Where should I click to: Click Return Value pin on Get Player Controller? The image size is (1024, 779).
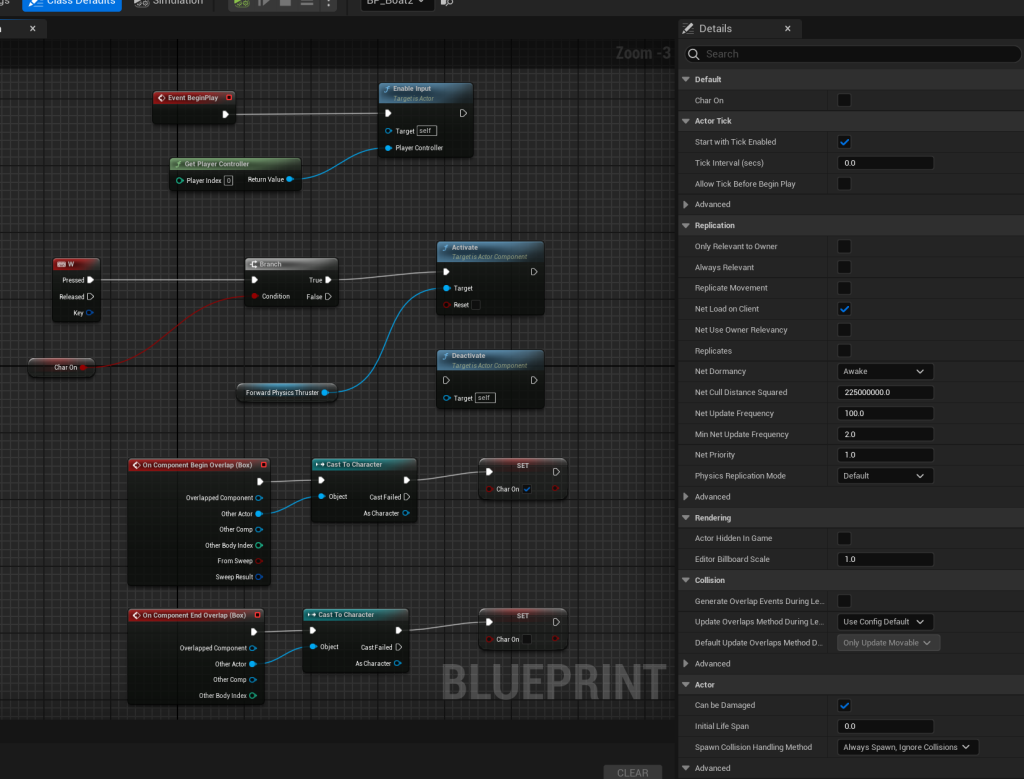click(x=289, y=180)
